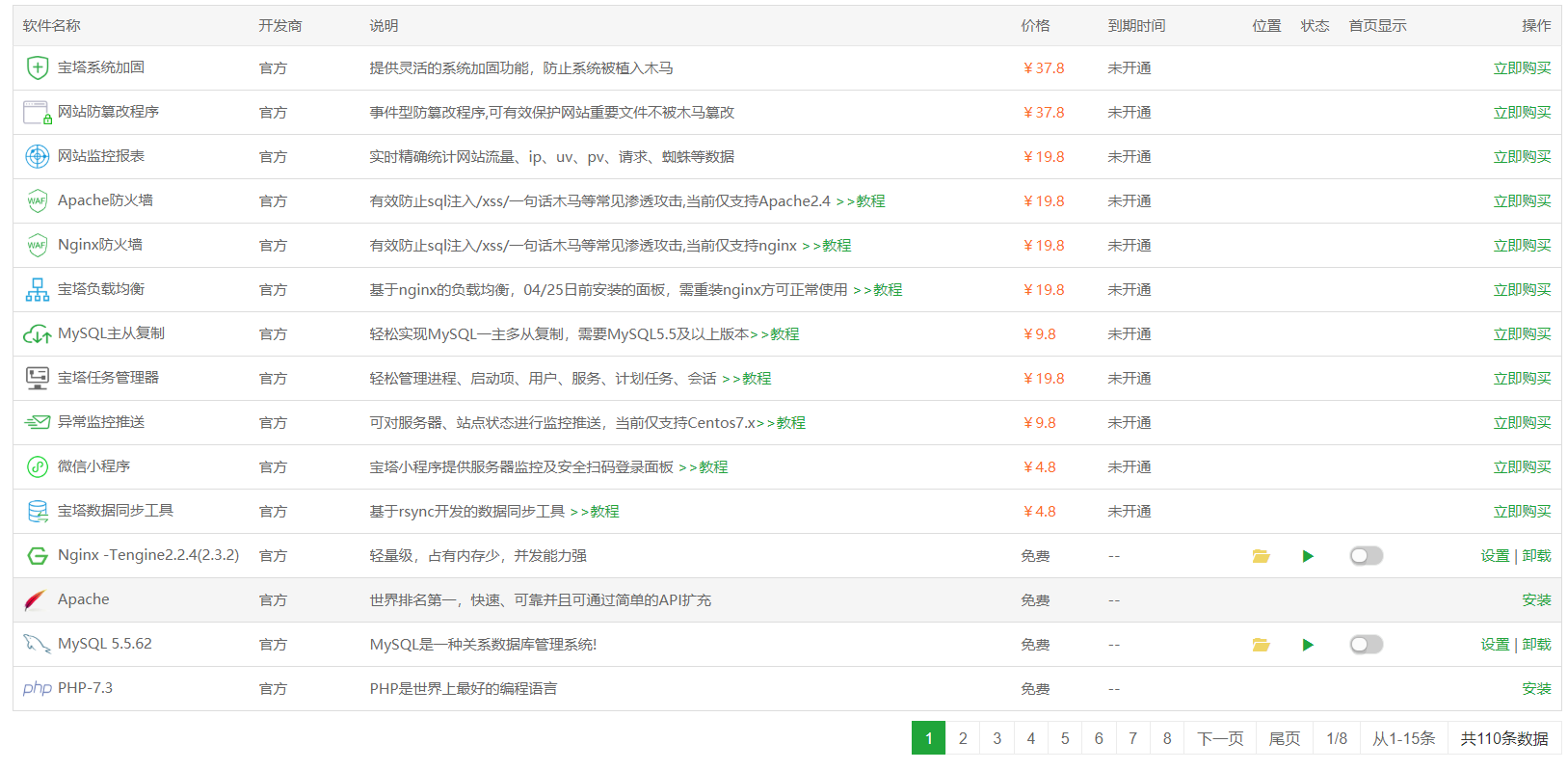Go to page 5
Screen dimensions: 1568x770
(x=1065, y=738)
